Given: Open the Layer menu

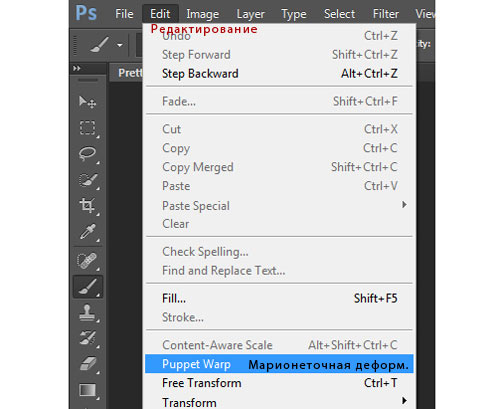Looking at the screenshot, I should pyautogui.click(x=250, y=14).
